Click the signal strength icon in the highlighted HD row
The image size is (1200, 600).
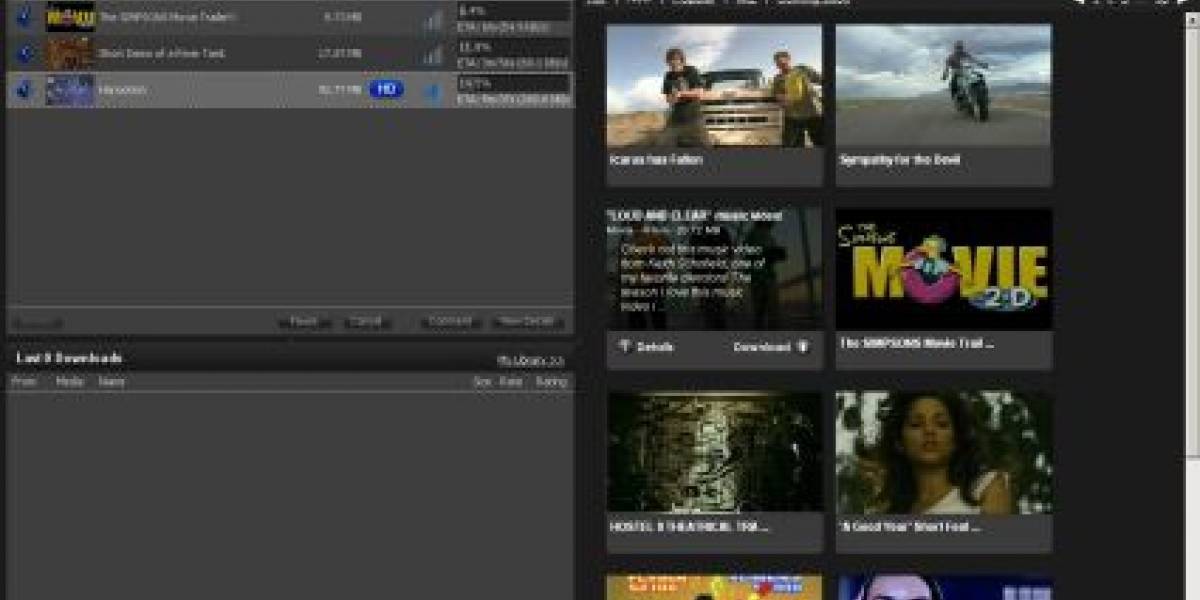[x=432, y=91]
